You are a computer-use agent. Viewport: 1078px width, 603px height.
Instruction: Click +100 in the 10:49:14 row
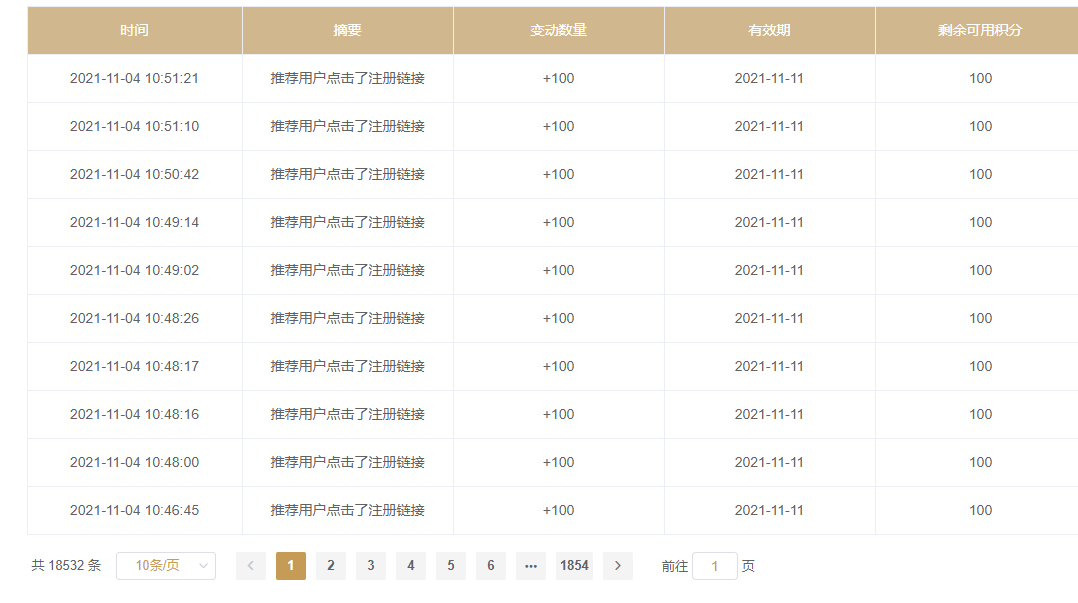pos(558,223)
